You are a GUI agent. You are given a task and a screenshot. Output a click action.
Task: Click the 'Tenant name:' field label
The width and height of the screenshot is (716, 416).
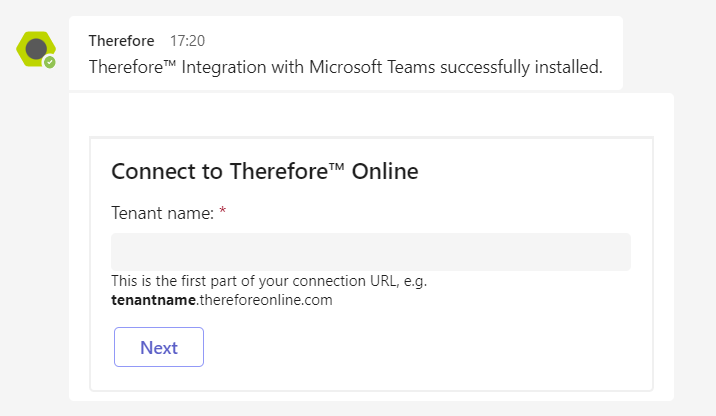click(162, 212)
